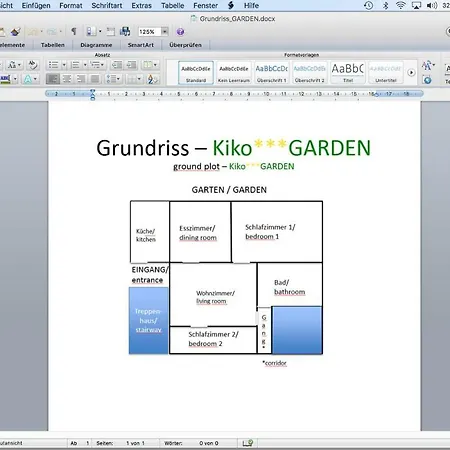Toggle the show paragraph marks icon
The height and width of the screenshot is (450, 450).
(x=74, y=31)
